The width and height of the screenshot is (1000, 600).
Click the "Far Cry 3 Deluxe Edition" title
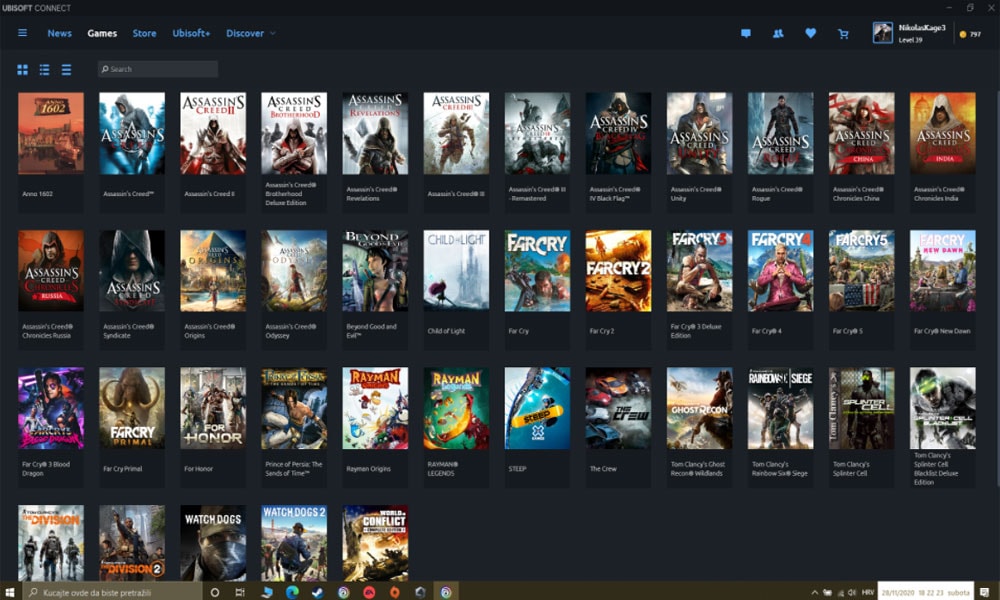click(x=696, y=331)
